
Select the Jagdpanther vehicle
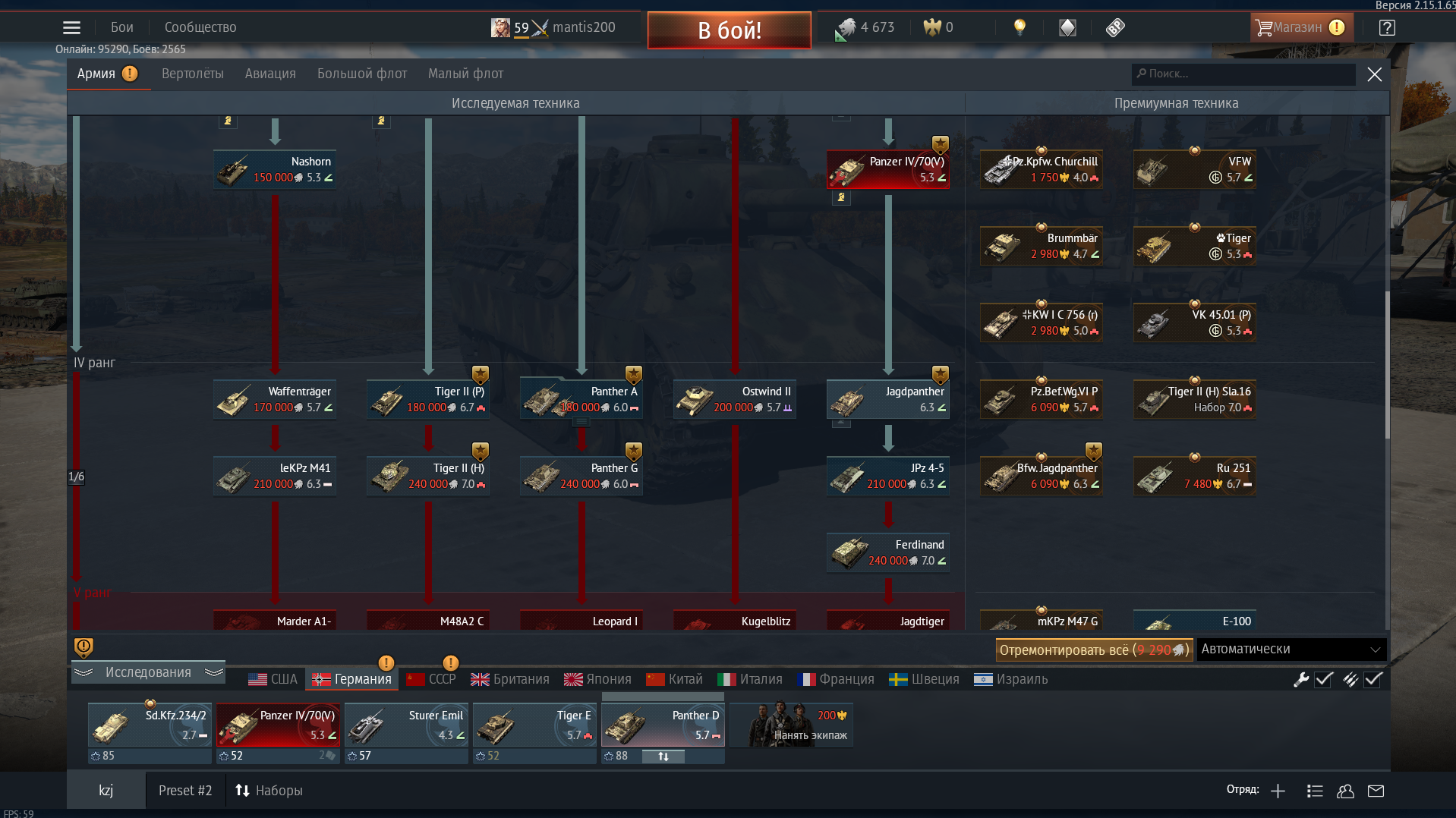tap(888, 399)
